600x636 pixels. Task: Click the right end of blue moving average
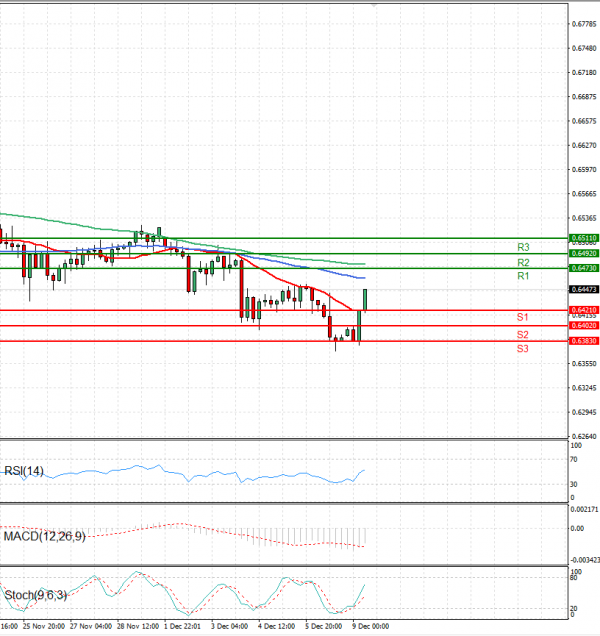click(364, 278)
